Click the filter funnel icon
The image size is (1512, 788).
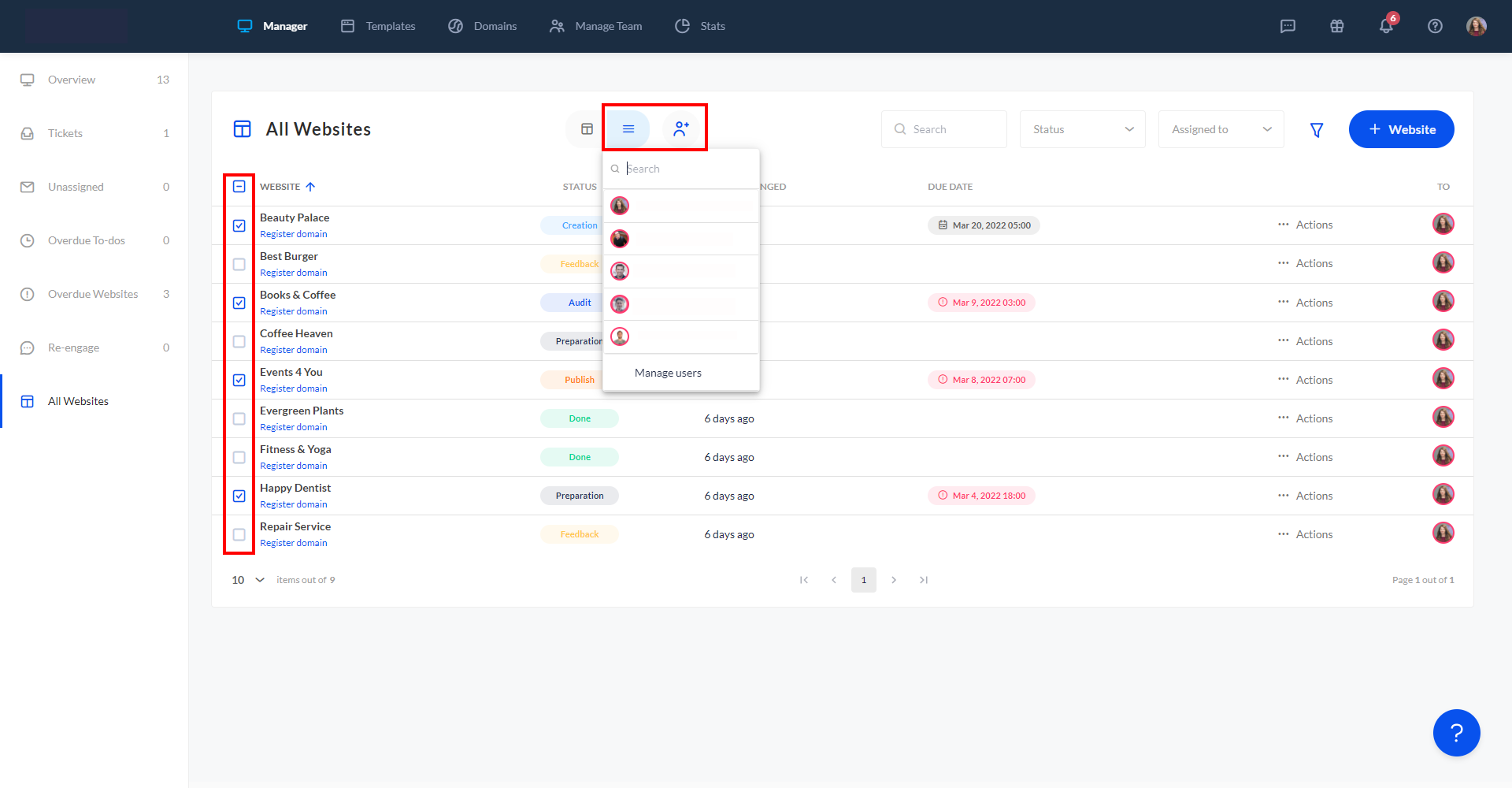1316,130
